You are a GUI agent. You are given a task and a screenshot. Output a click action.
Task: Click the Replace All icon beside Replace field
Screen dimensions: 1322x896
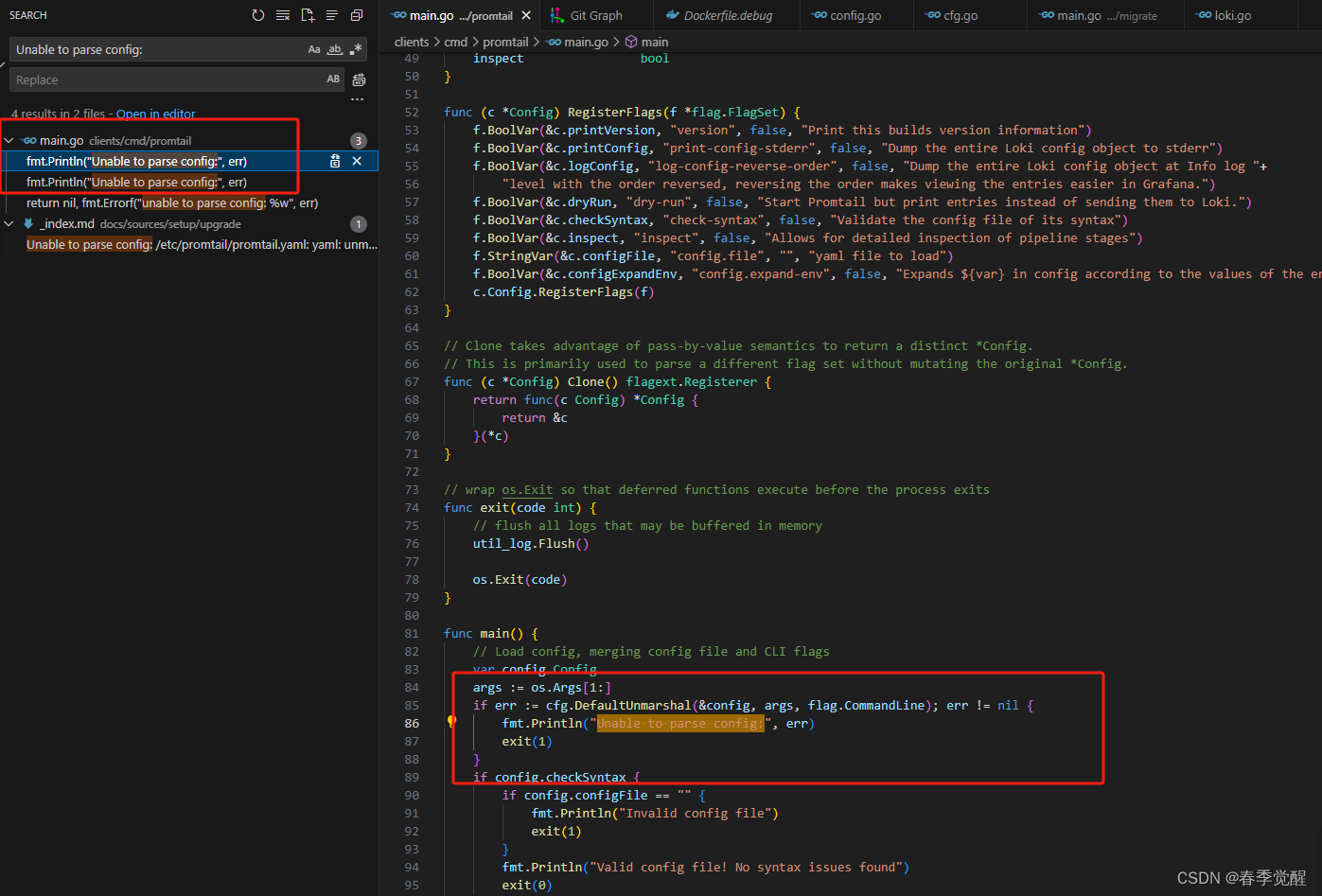coord(359,79)
